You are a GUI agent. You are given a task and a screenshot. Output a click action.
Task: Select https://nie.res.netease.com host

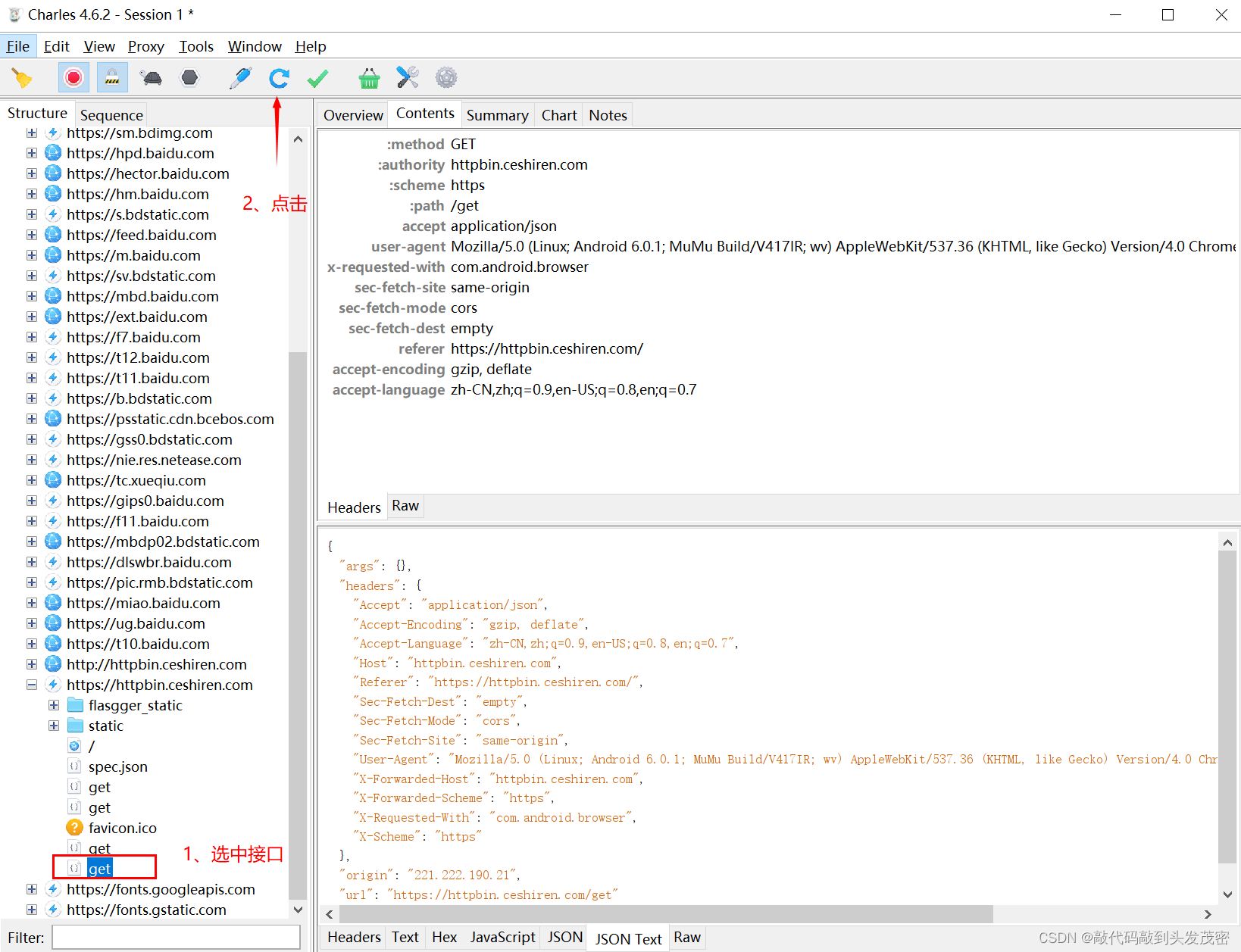point(154,460)
